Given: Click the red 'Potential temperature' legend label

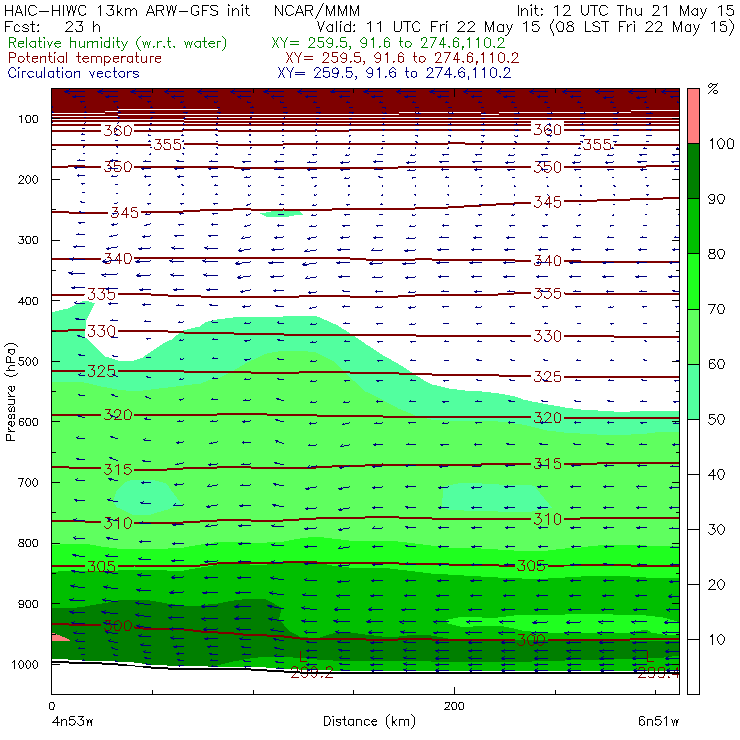Looking at the screenshot, I should [x=84, y=58].
